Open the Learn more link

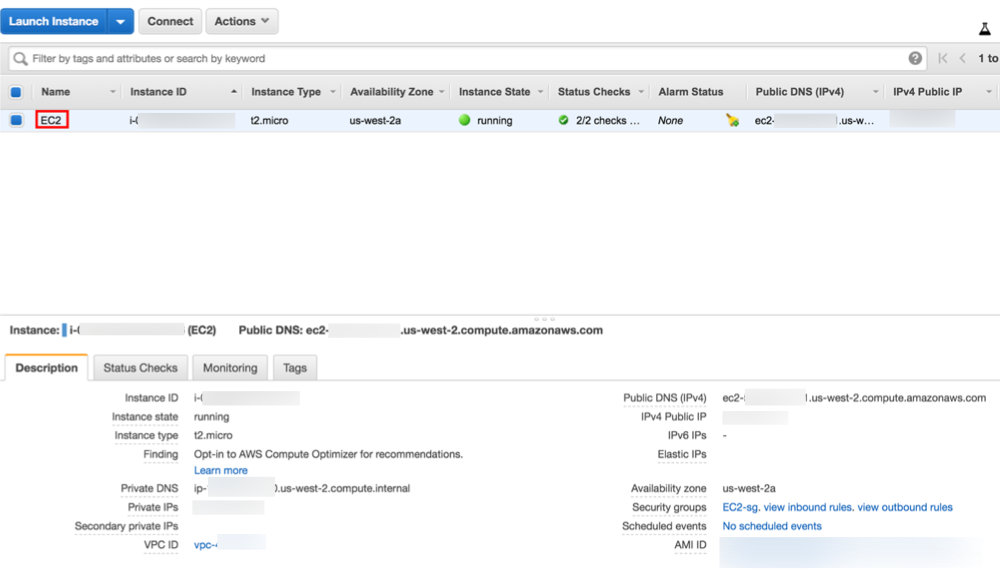coord(221,471)
